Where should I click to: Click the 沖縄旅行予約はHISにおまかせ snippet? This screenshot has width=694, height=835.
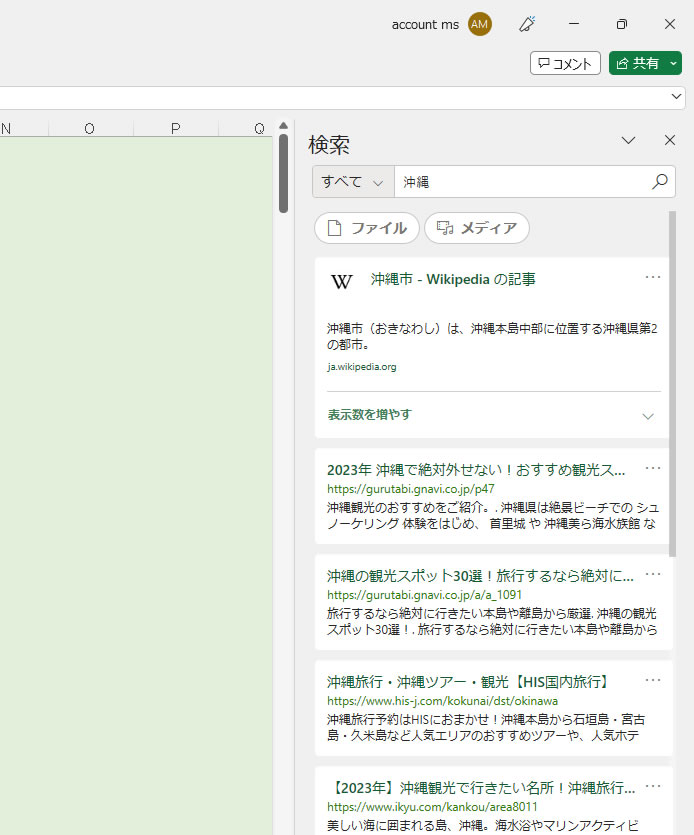click(486, 727)
